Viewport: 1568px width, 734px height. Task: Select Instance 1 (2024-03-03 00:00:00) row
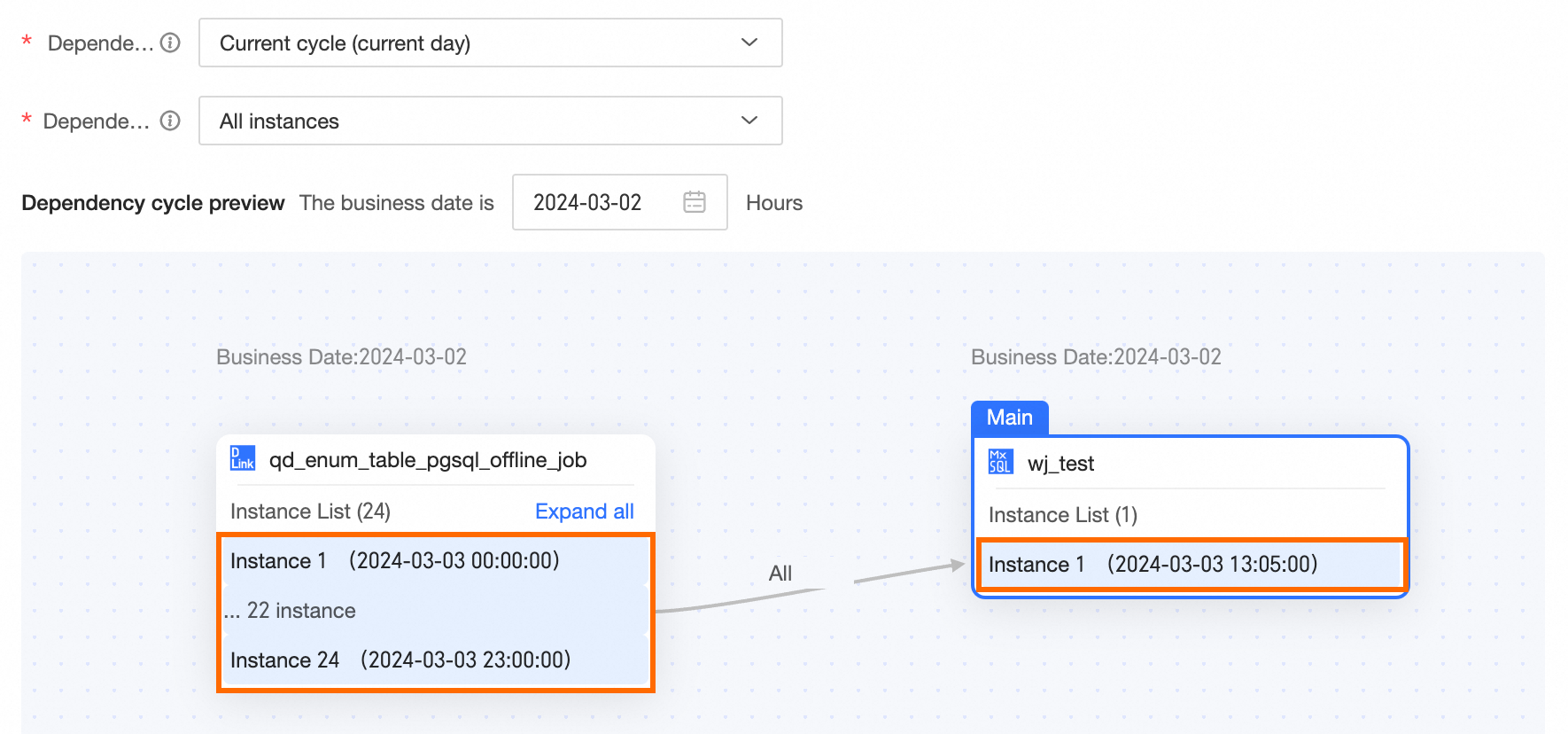click(x=435, y=560)
